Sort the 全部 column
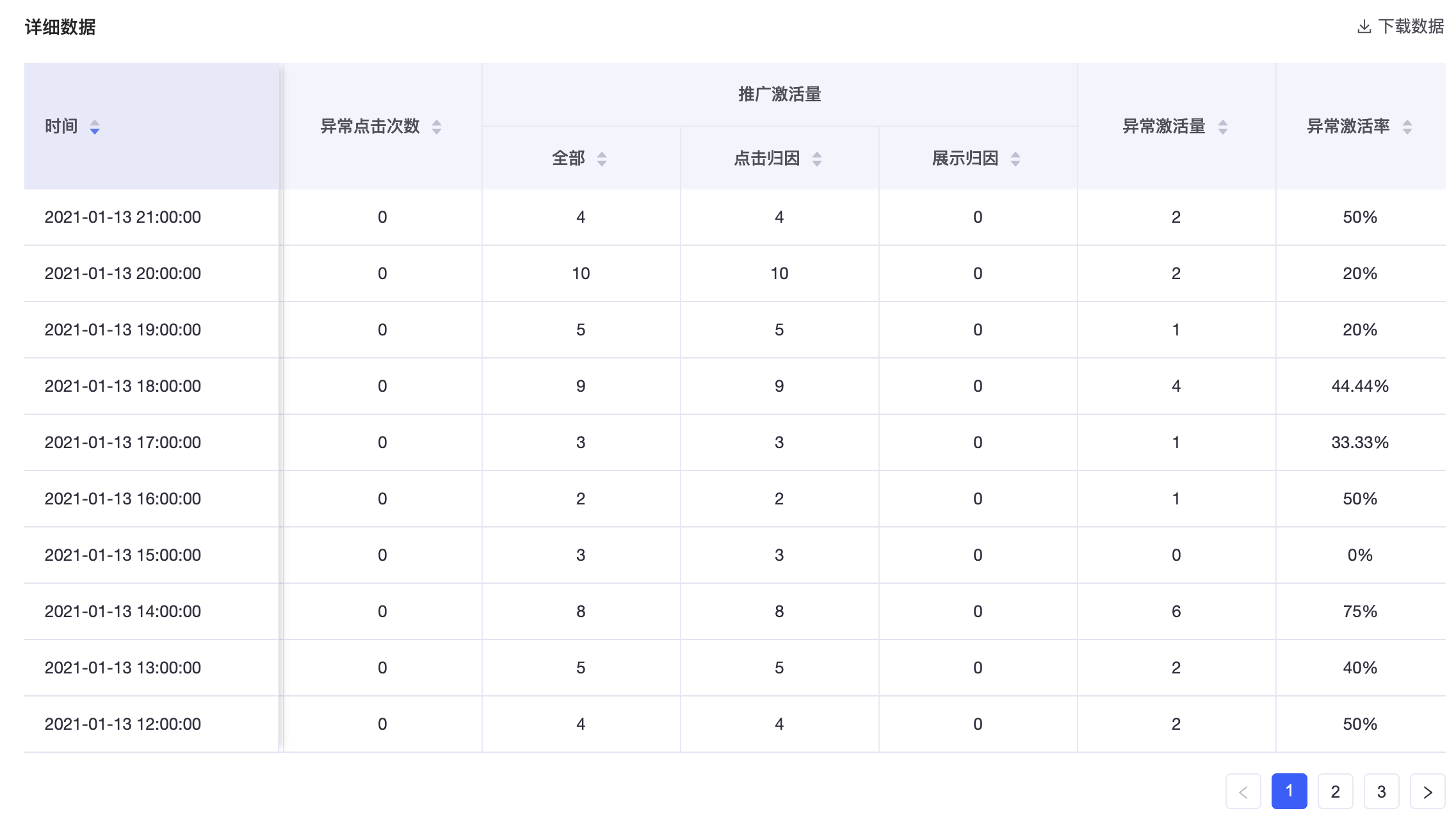Image resolution: width=1456 pixels, height=813 pixels. [x=602, y=159]
